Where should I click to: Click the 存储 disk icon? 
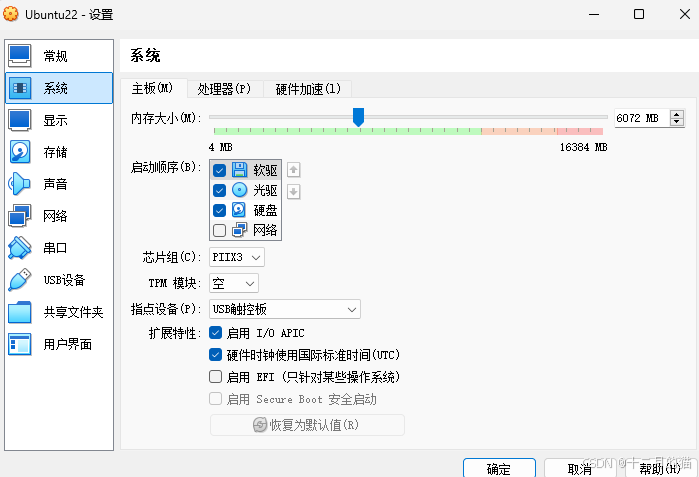20,152
